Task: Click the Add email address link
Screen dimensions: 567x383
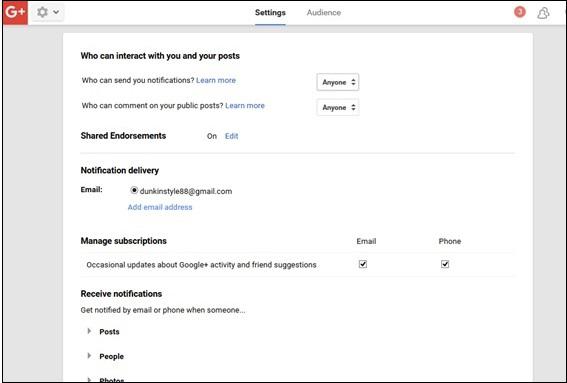Action: (160, 207)
